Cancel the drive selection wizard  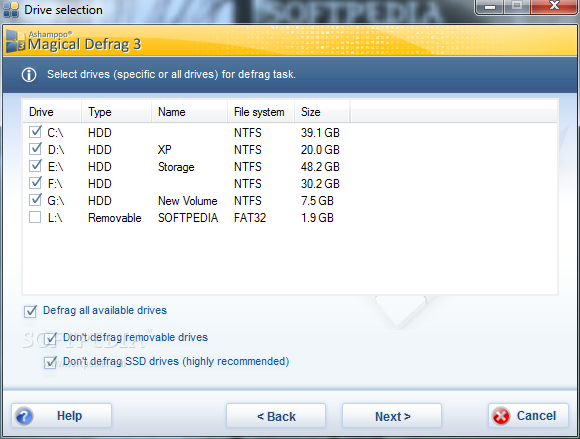coord(528,416)
